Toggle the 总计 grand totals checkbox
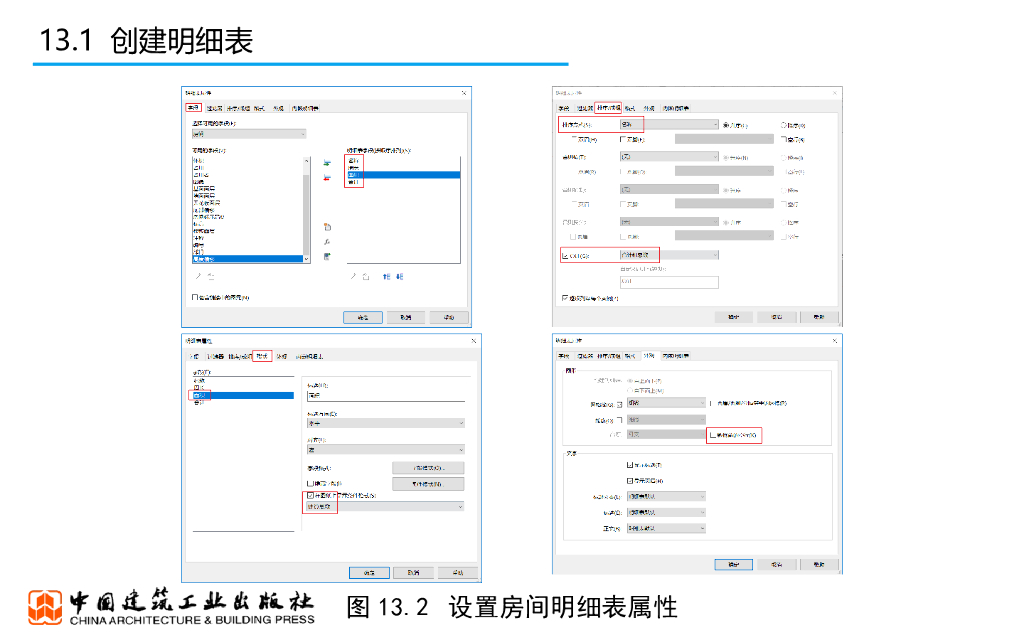Viewport: 1024px width, 640px height. [x=565, y=256]
